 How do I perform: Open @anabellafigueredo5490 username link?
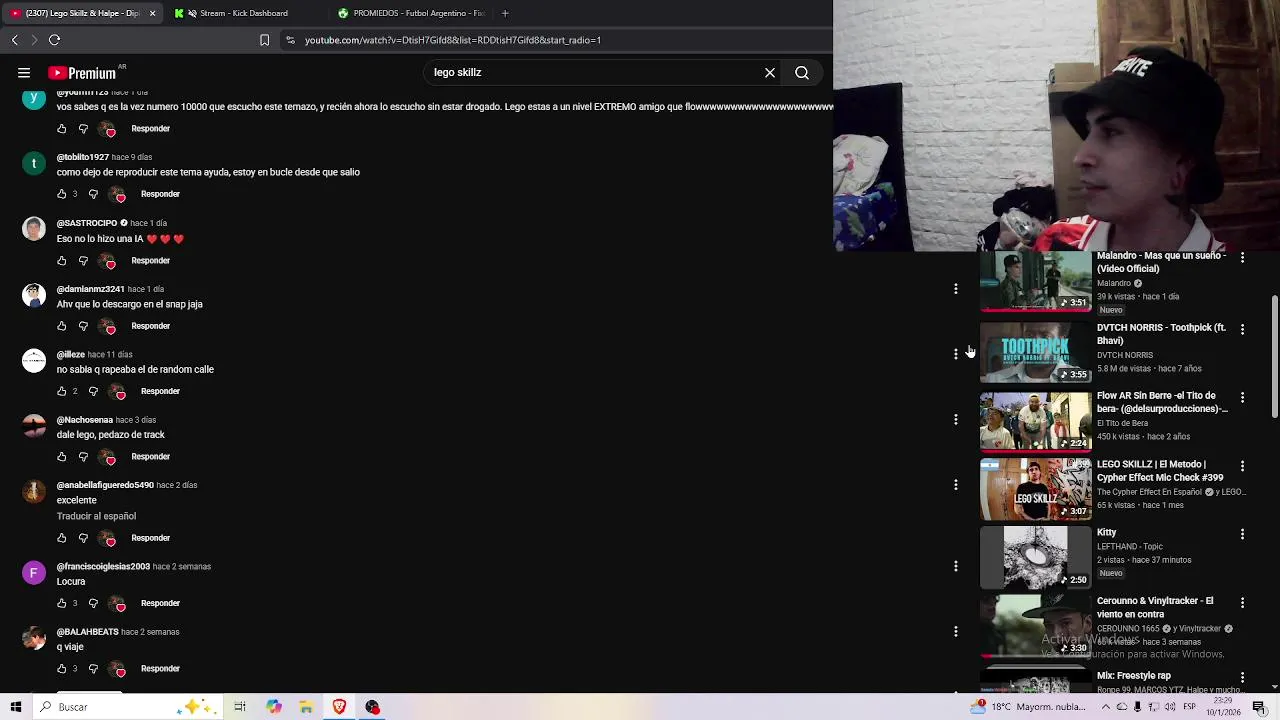(x=105, y=485)
